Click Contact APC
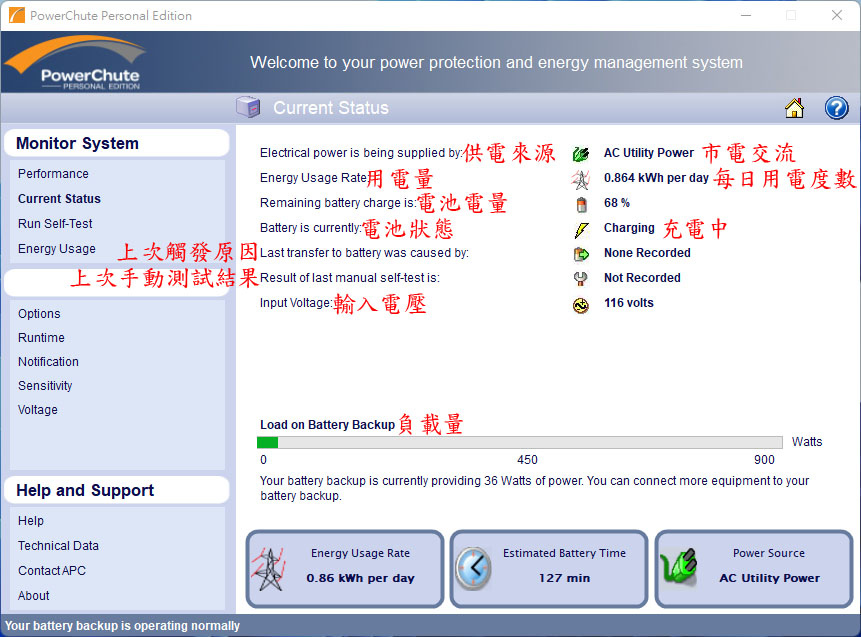Image resolution: width=861 pixels, height=637 pixels. pyautogui.click(x=52, y=571)
